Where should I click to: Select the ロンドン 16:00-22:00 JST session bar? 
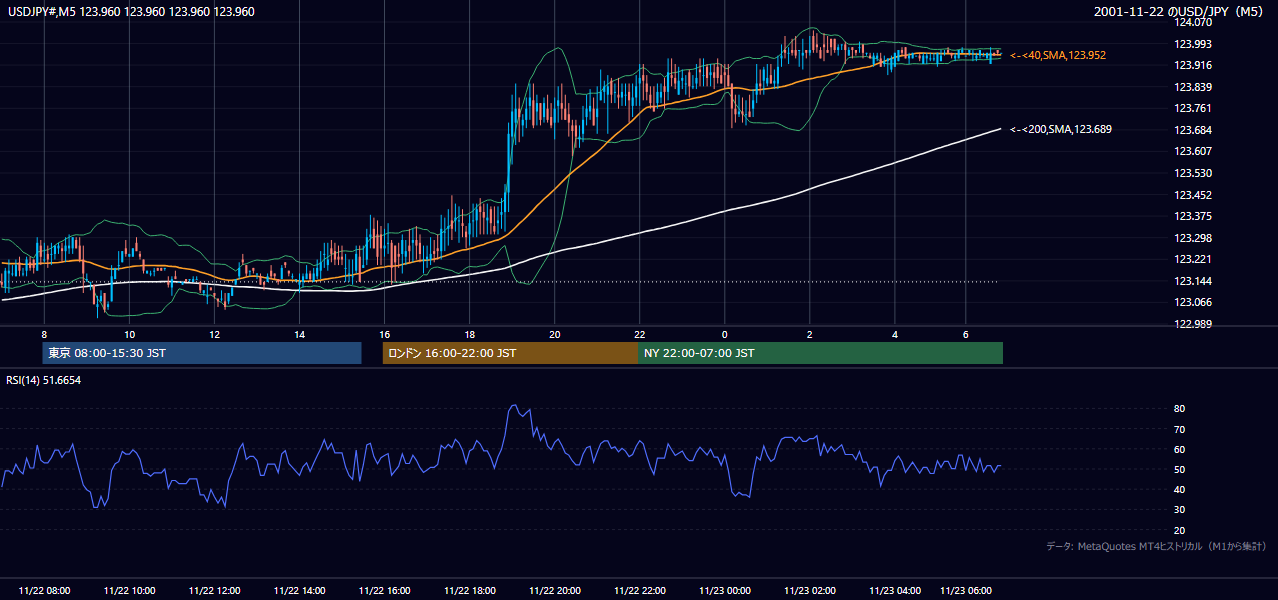510,353
